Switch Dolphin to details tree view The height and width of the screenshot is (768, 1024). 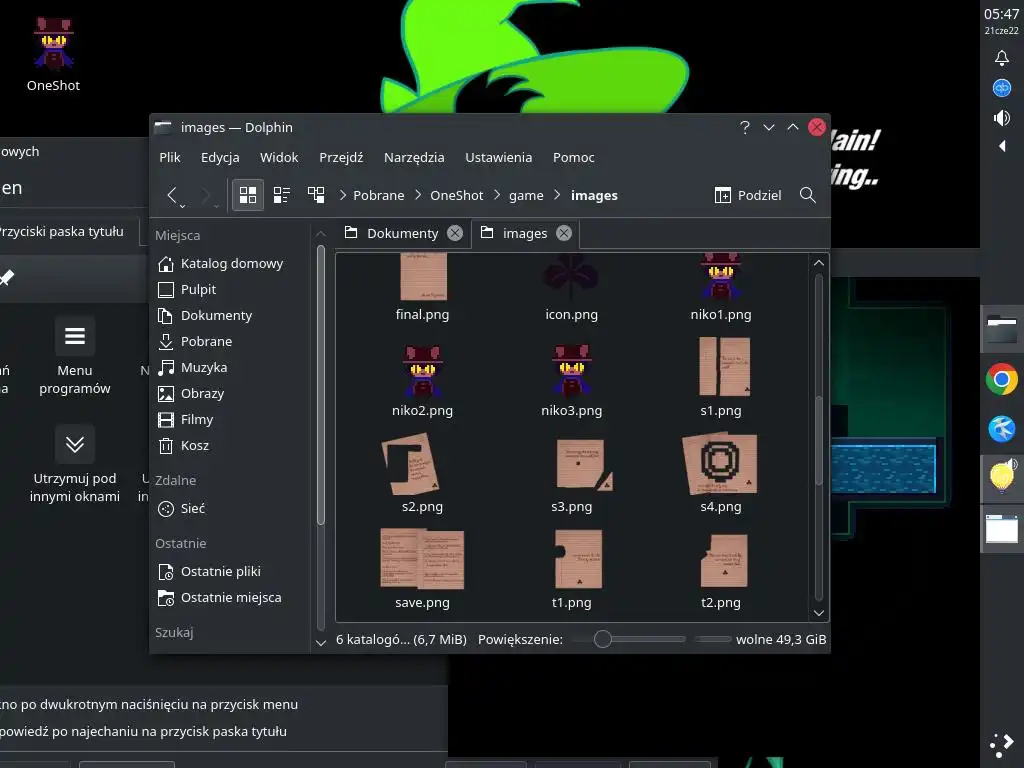(x=316, y=195)
